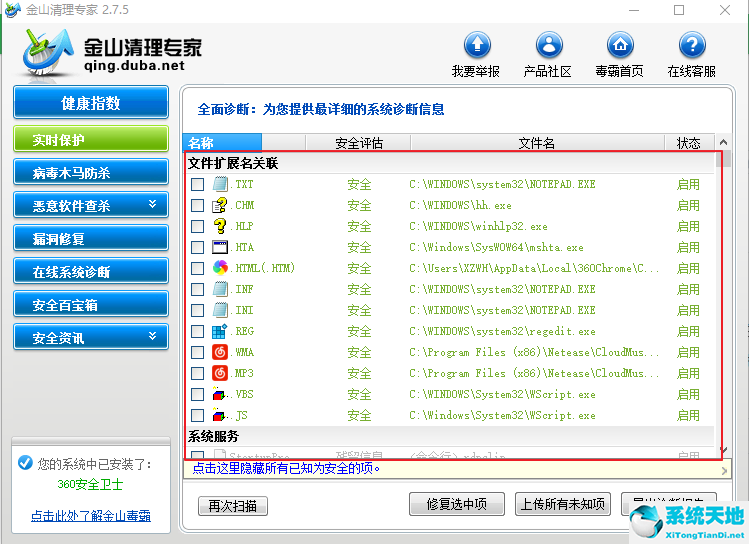The width and height of the screenshot is (749, 544).
Task: Select C:\Windows\SysWOW64\mshta.exe path text
Action: point(496,247)
